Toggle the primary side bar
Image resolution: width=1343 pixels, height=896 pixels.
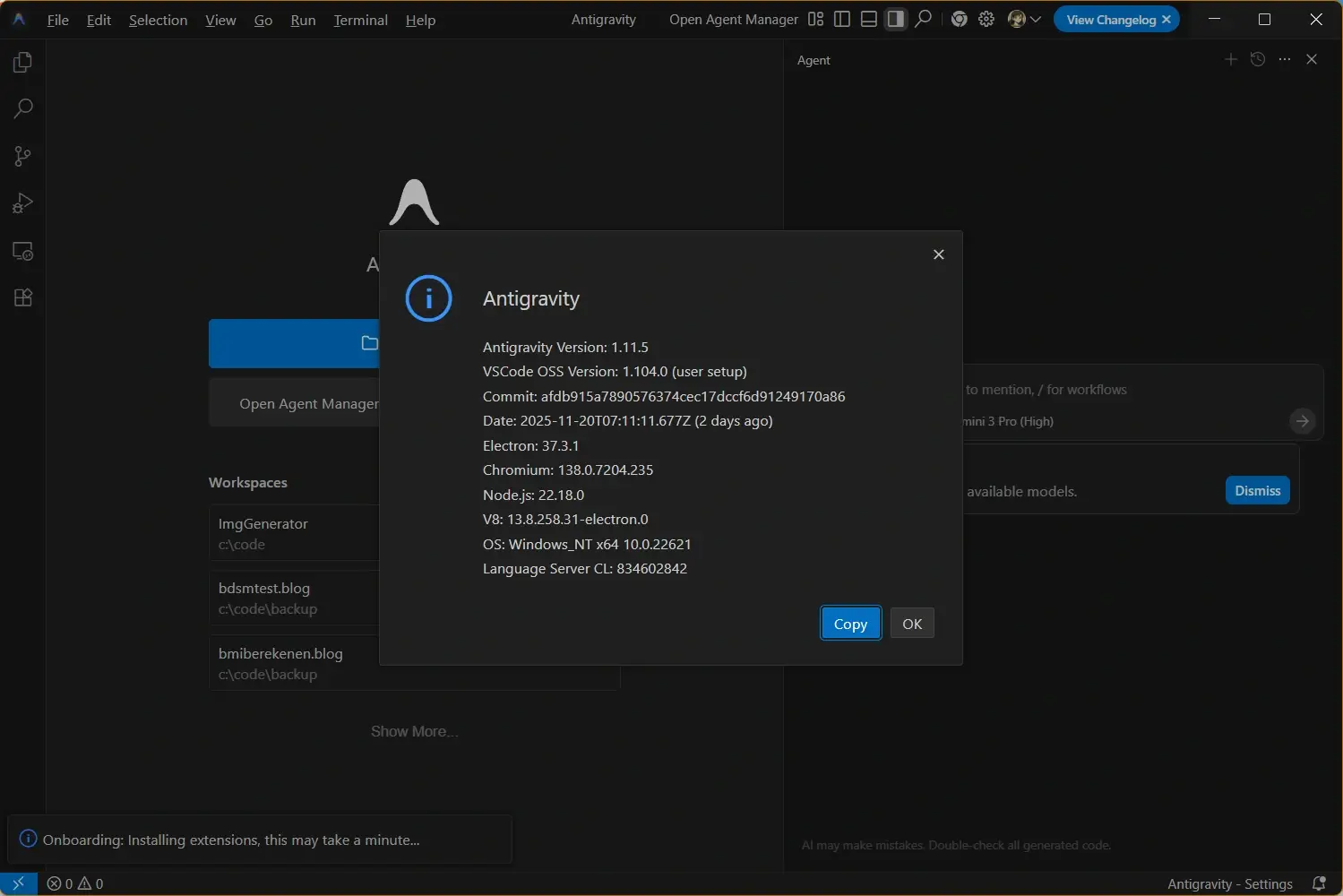click(842, 19)
